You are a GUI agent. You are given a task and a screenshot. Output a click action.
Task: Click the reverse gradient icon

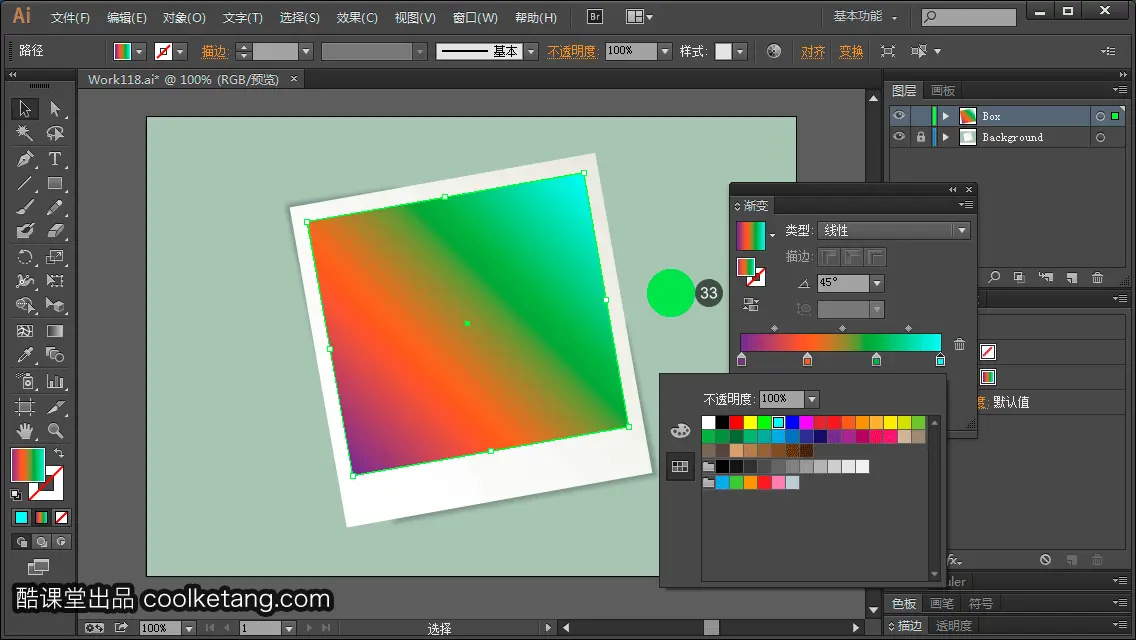(751, 305)
